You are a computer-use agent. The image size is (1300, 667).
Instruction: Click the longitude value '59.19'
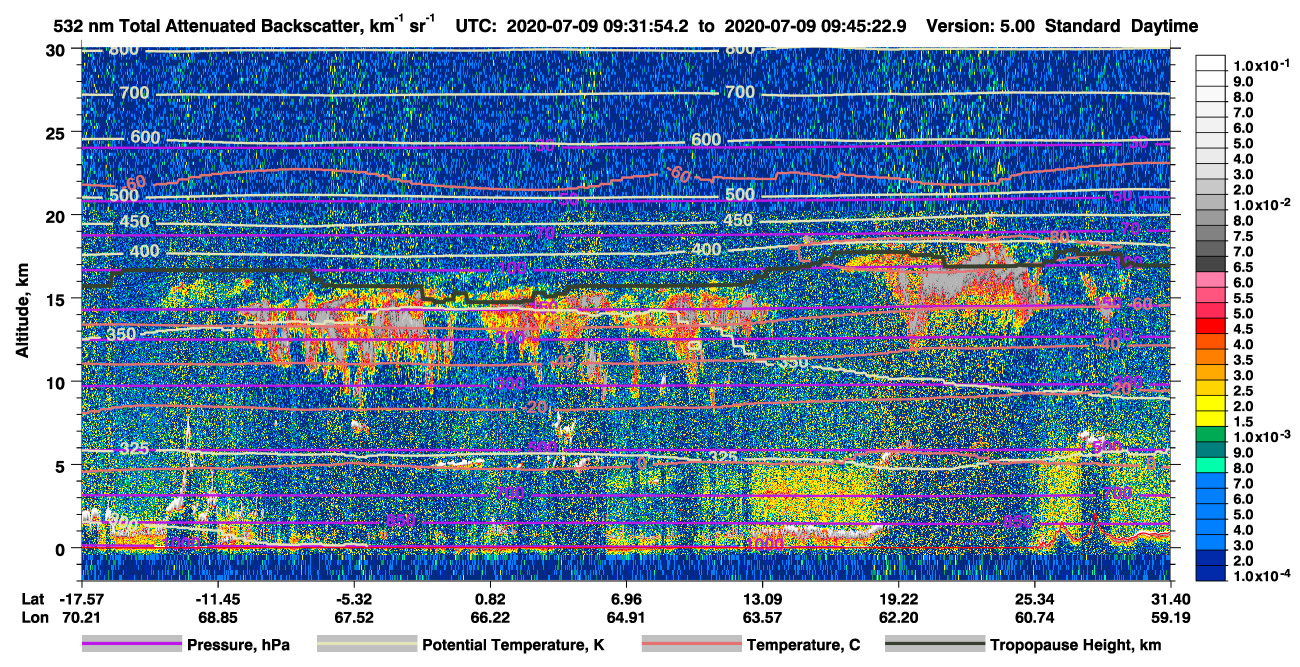click(x=1170, y=618)
